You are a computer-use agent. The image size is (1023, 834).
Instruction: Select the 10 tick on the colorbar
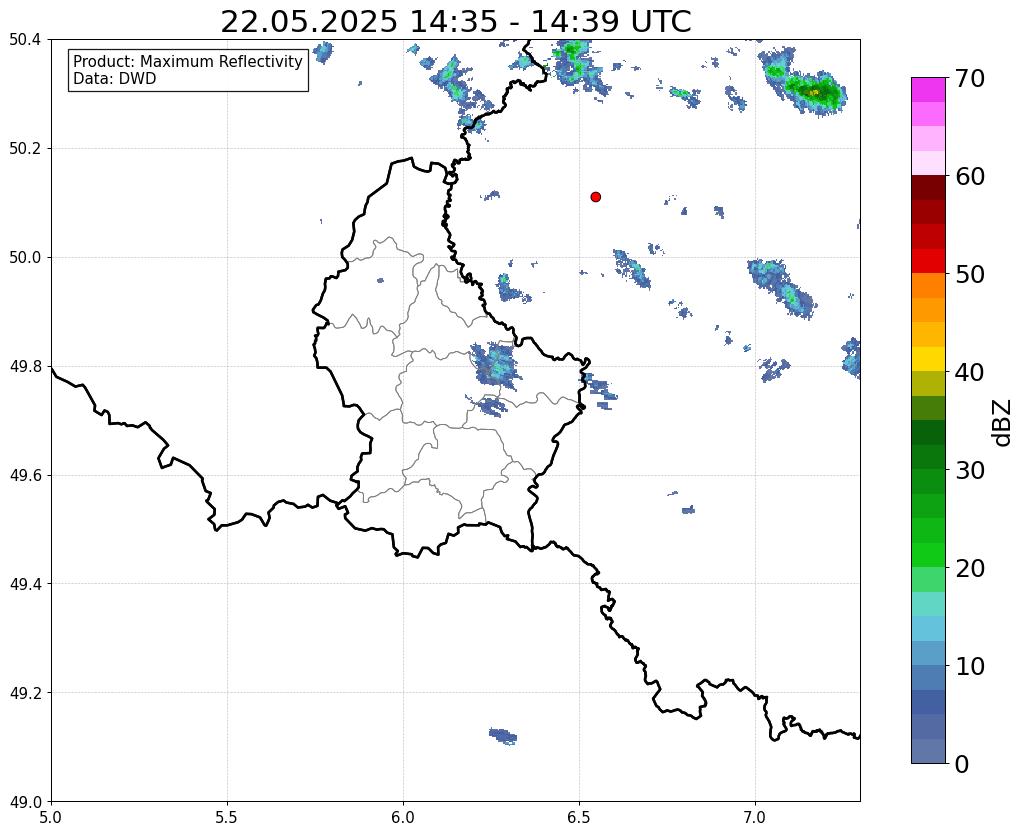pyautogui.click(x=970, y=666)
